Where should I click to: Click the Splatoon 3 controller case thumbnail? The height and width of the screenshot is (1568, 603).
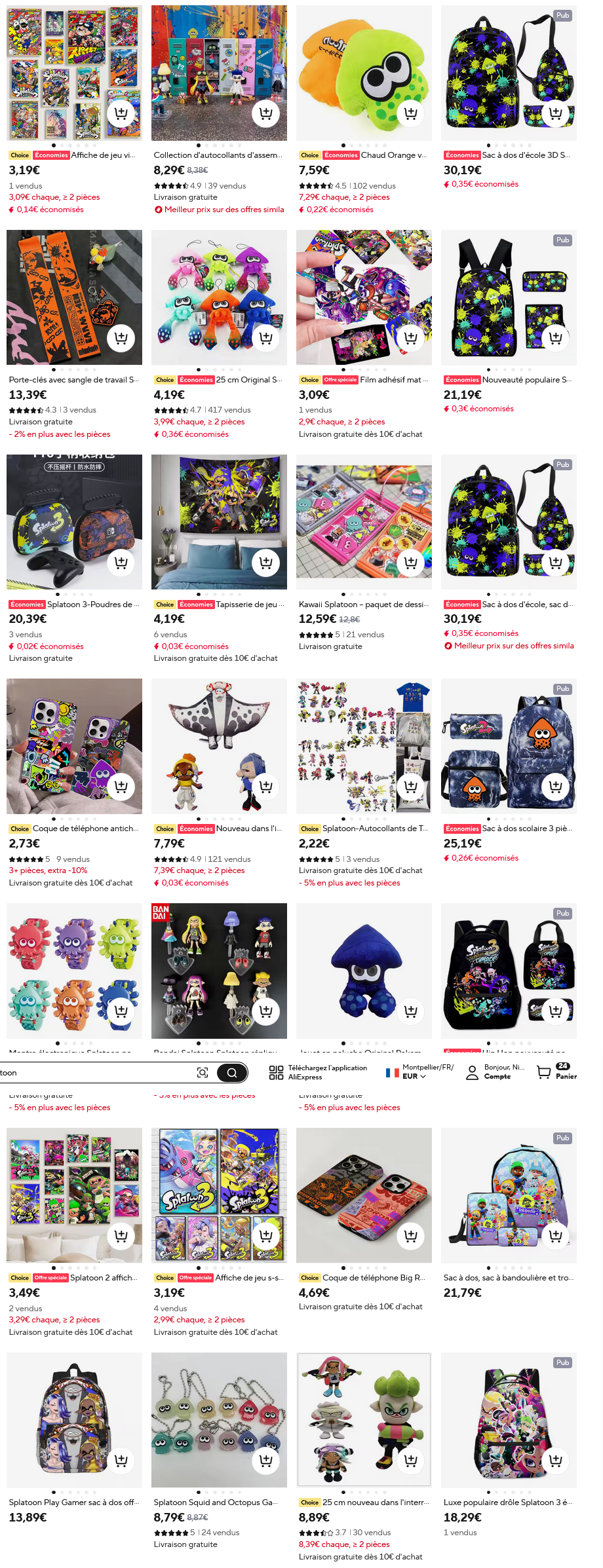click(x=74, y=522)
